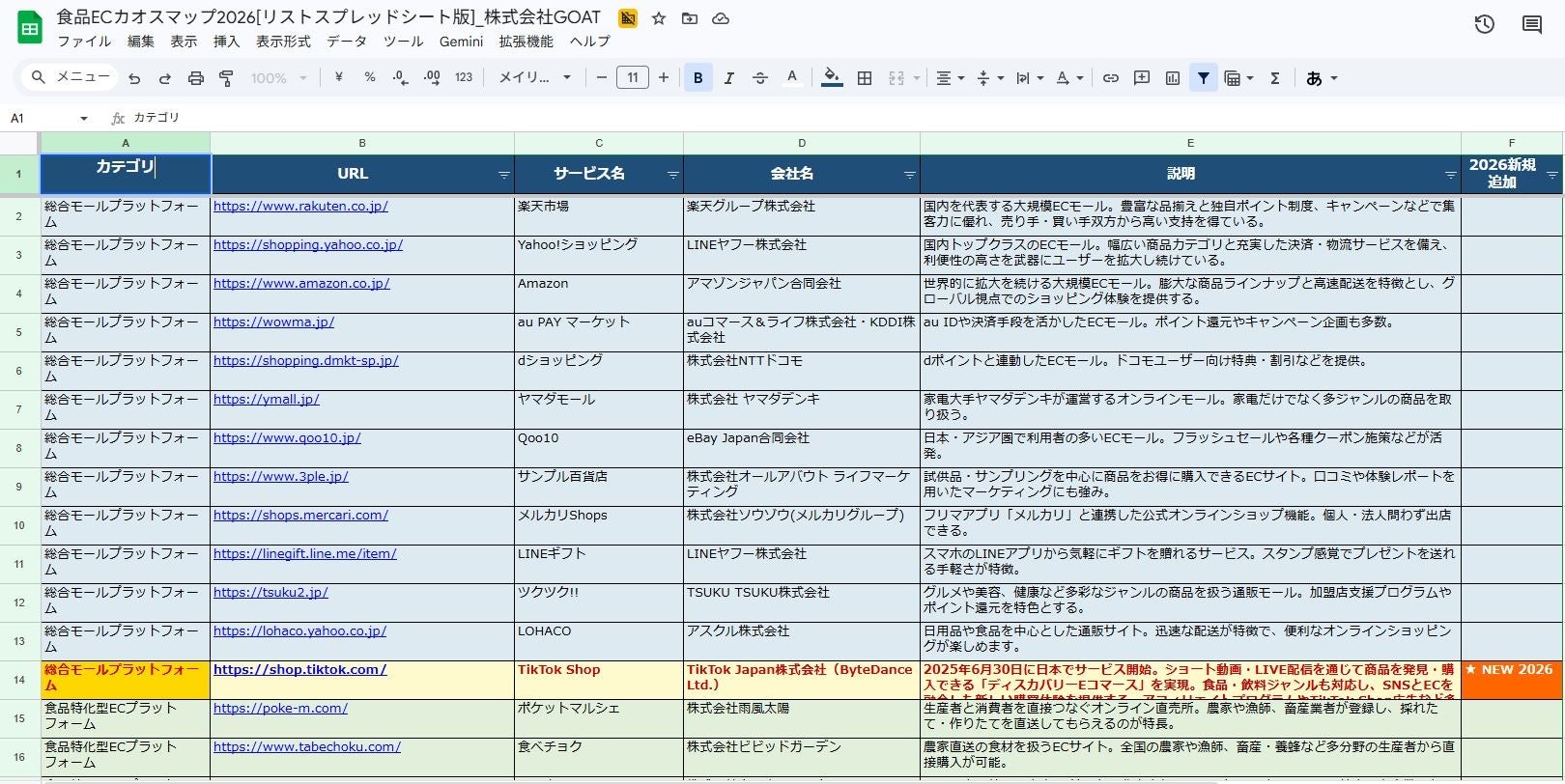Activate the paint format tool
Screen dimensions: 1565x784
pos(227,78)
